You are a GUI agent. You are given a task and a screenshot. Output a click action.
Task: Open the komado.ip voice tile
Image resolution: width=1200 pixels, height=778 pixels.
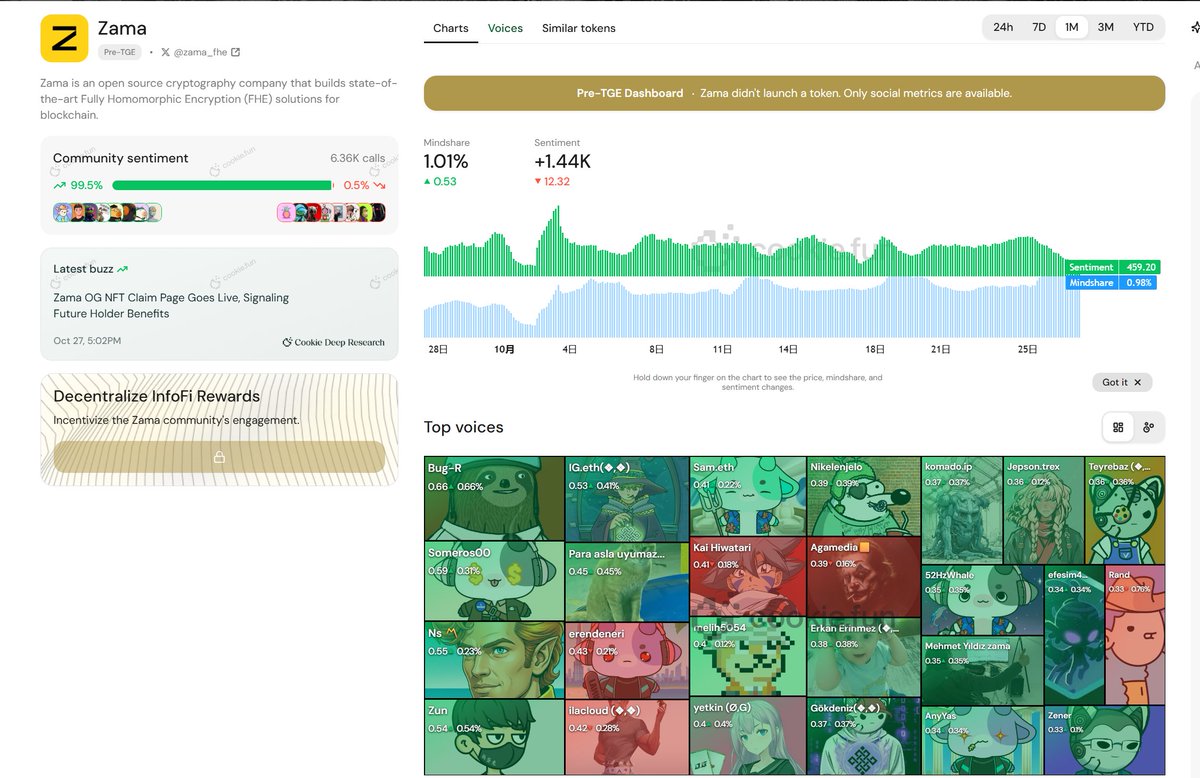962,510
